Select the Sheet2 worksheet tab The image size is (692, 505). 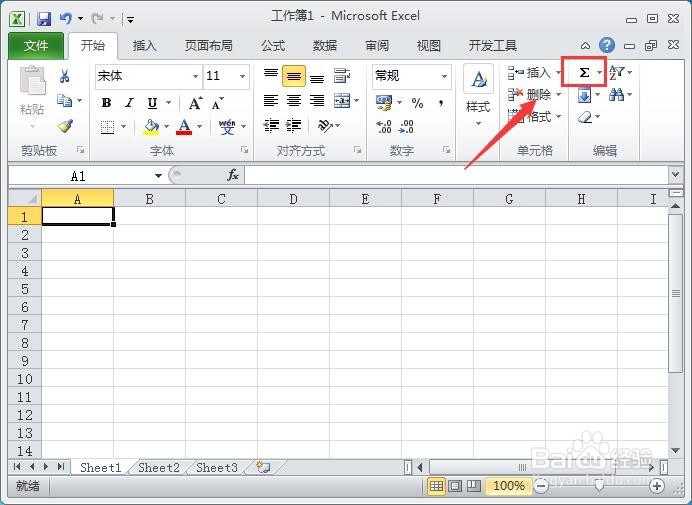pyautogui.click(x=159, y=467)
